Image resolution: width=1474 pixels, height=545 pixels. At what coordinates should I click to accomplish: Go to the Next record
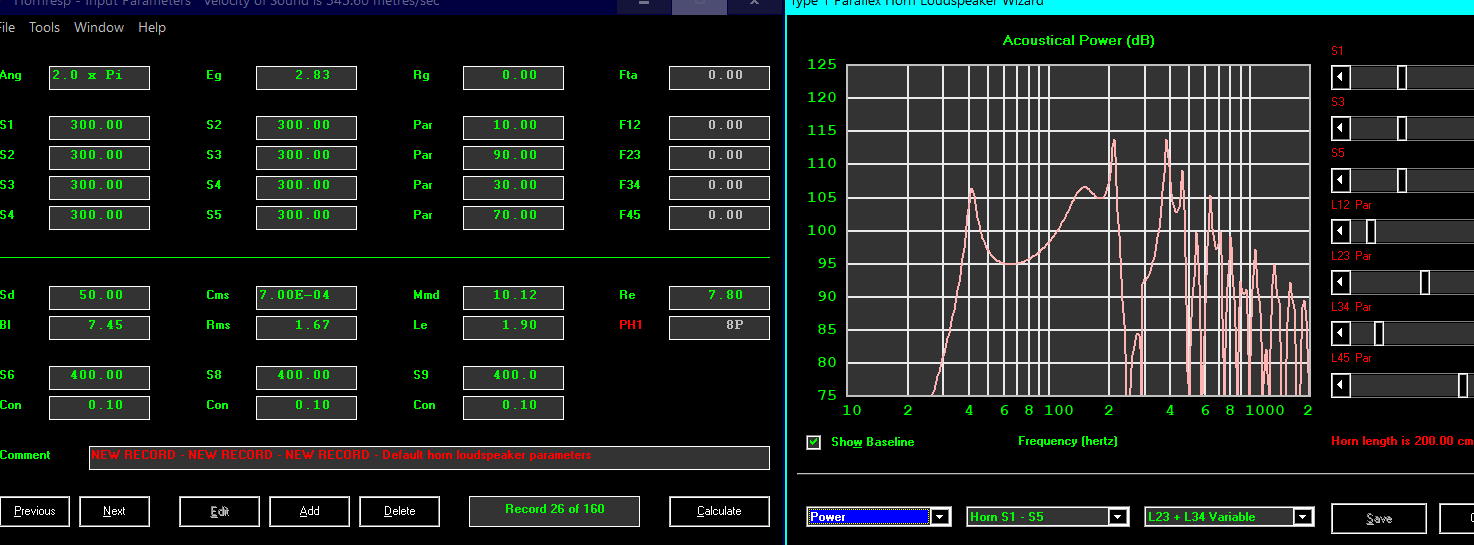pos(114,511)
